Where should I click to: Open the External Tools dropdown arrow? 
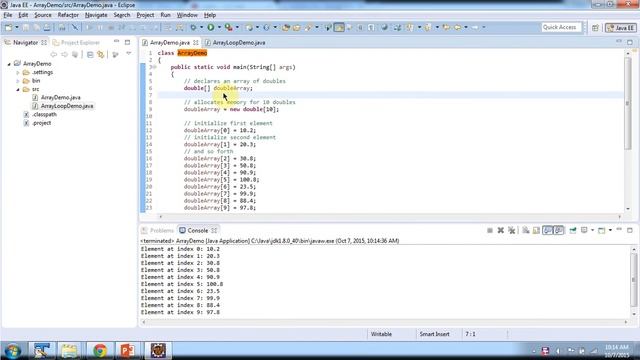point(237,27)
